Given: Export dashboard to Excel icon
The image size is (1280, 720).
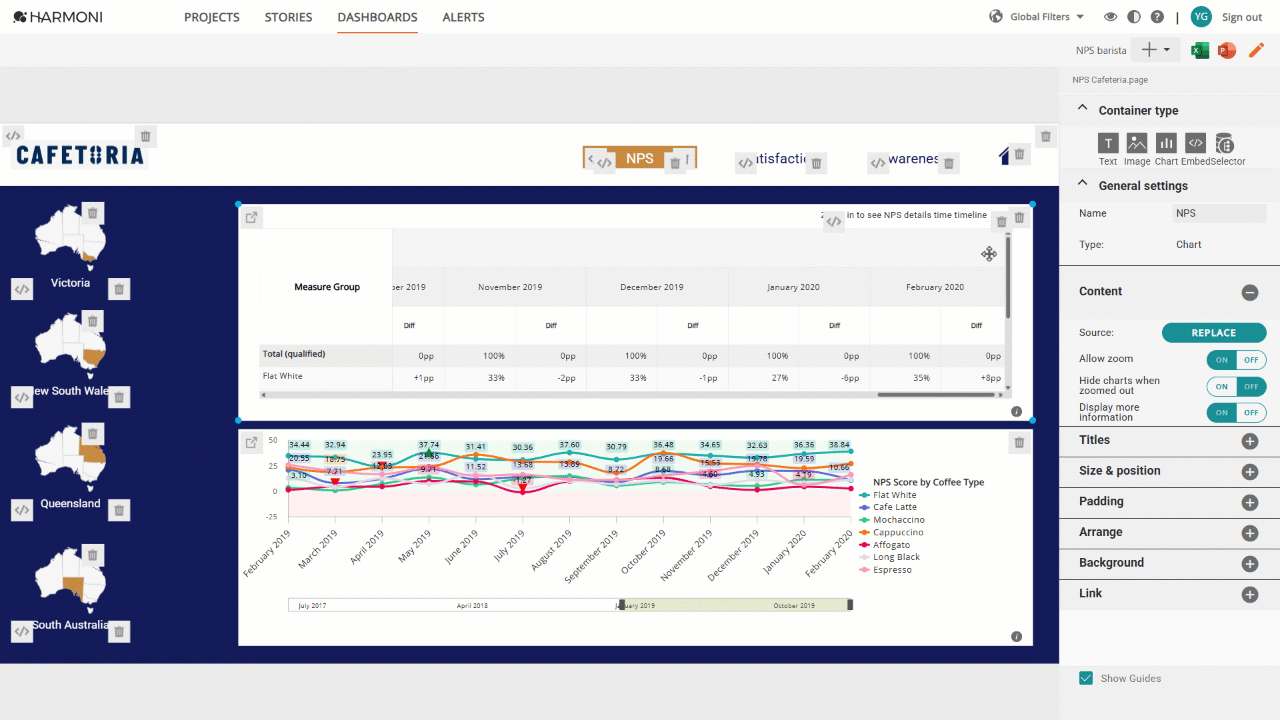Looking at the screenshot, I should (1200, 50).
